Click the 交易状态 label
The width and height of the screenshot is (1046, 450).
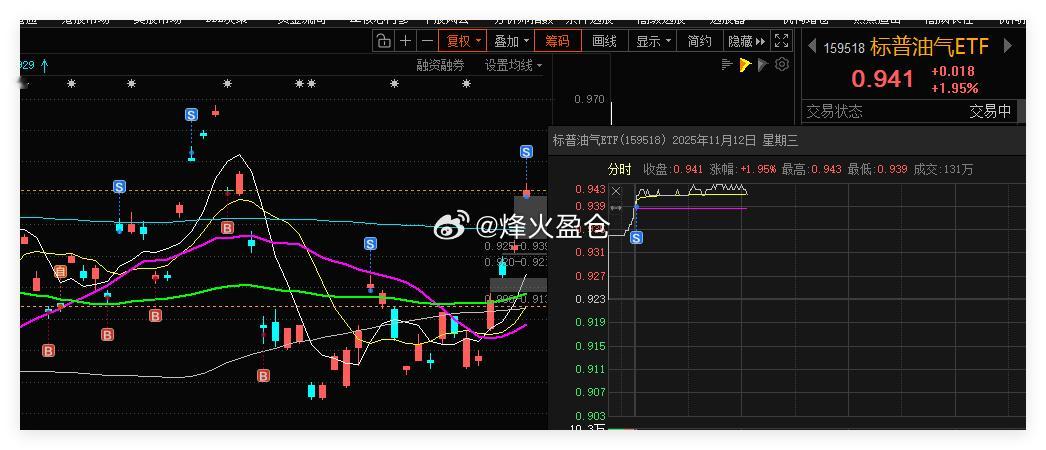click(834, 111)
